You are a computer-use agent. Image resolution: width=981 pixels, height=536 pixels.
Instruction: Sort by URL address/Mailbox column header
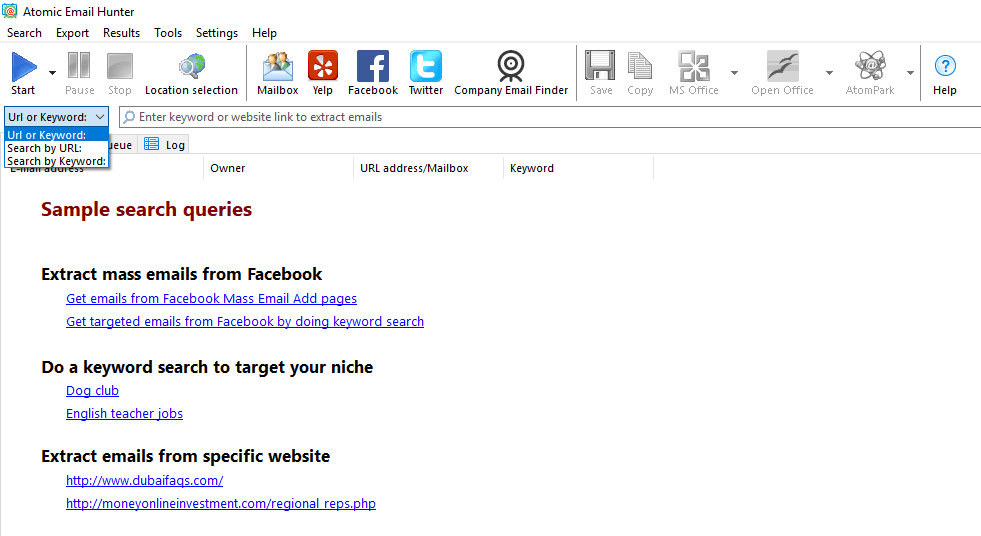click(x=428, y=168)
